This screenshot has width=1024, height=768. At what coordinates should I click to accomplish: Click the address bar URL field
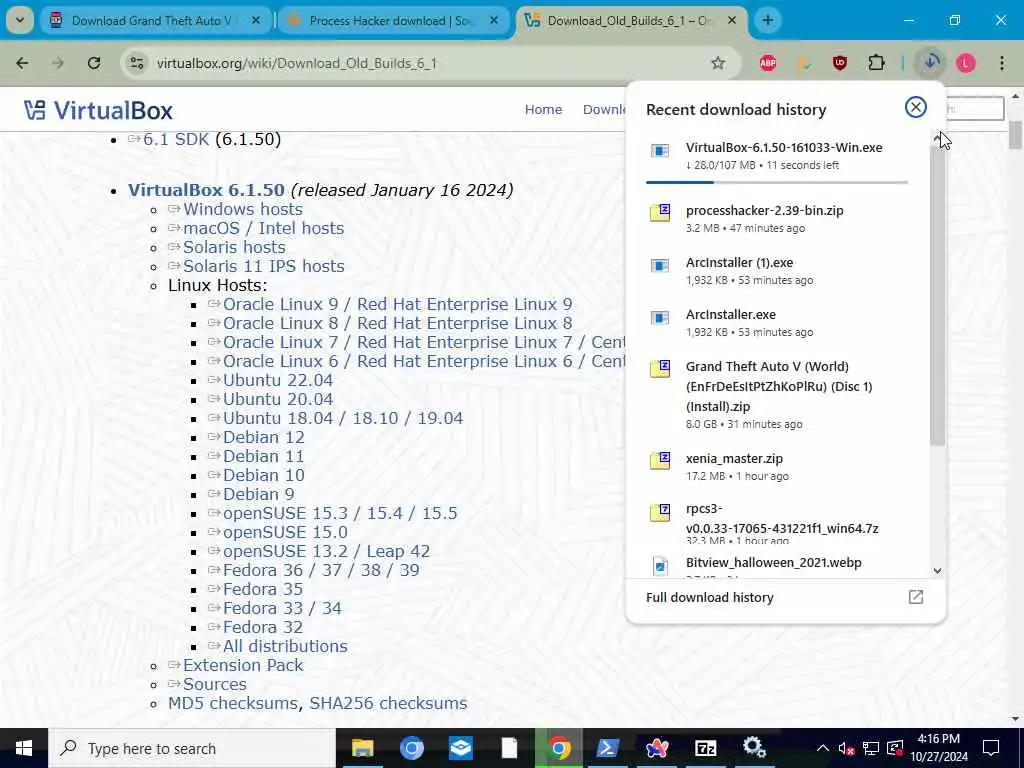[x=431, y=63]
